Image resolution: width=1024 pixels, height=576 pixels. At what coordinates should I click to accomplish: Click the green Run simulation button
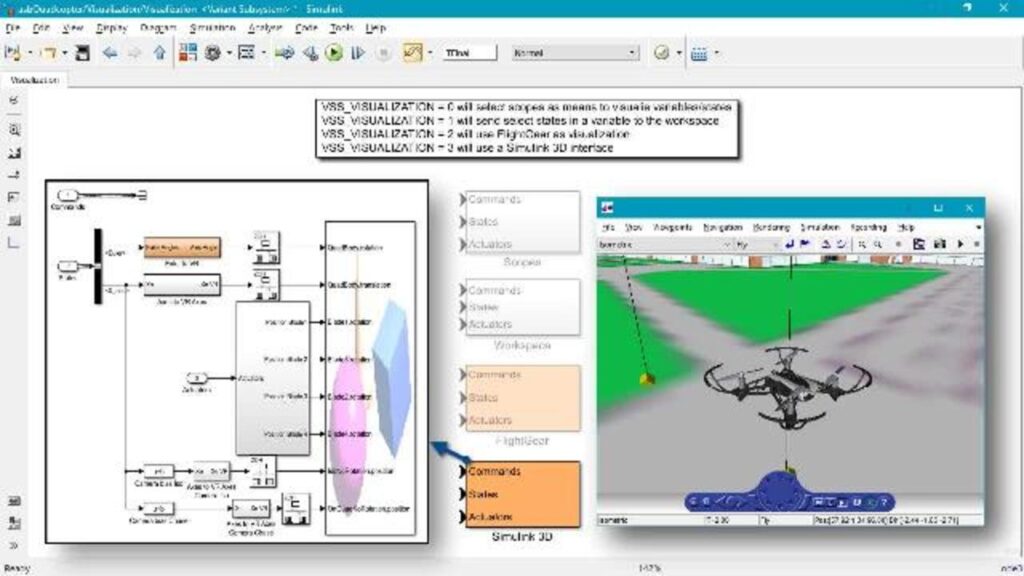[x=334, y=53]
